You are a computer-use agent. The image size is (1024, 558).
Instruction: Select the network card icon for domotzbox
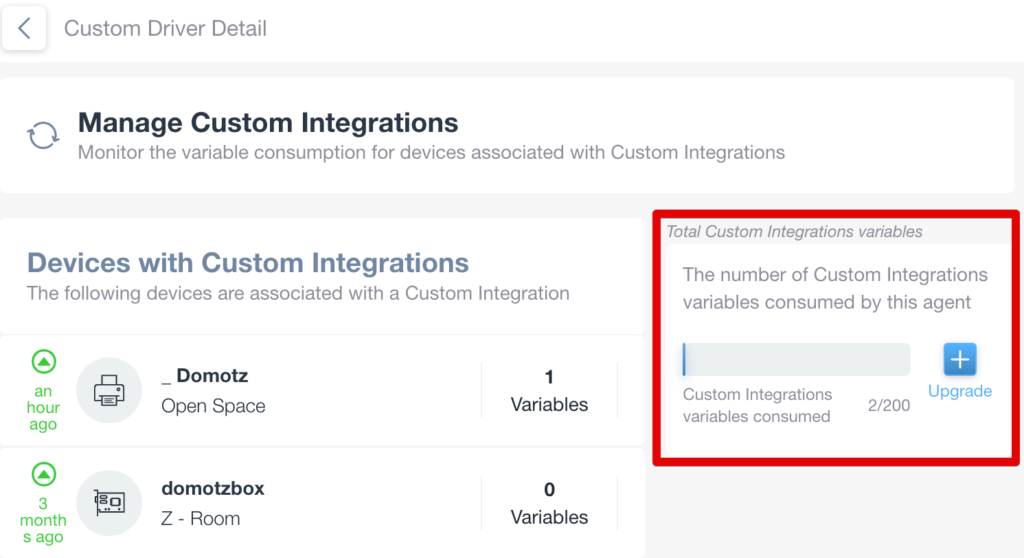point(109,502)
